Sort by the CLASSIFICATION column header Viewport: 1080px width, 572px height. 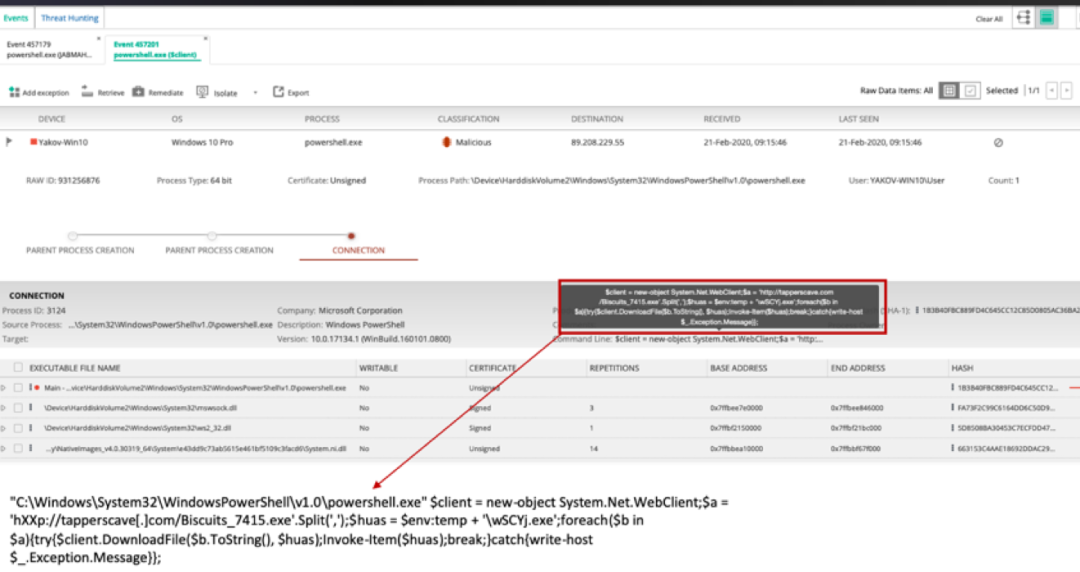pyautogui.click(x=468, y=119)
